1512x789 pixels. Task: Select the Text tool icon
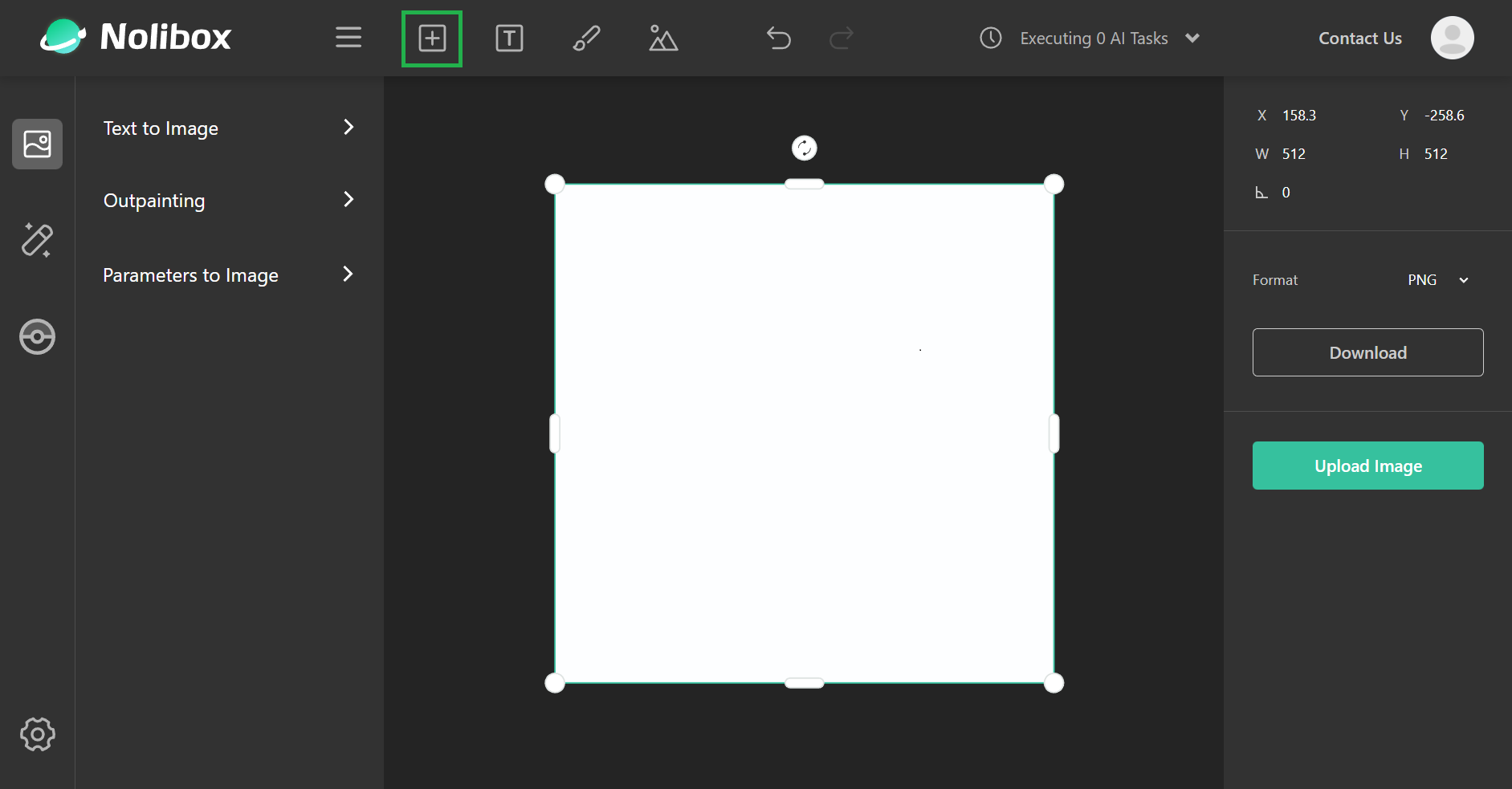(x=509, y=39)
